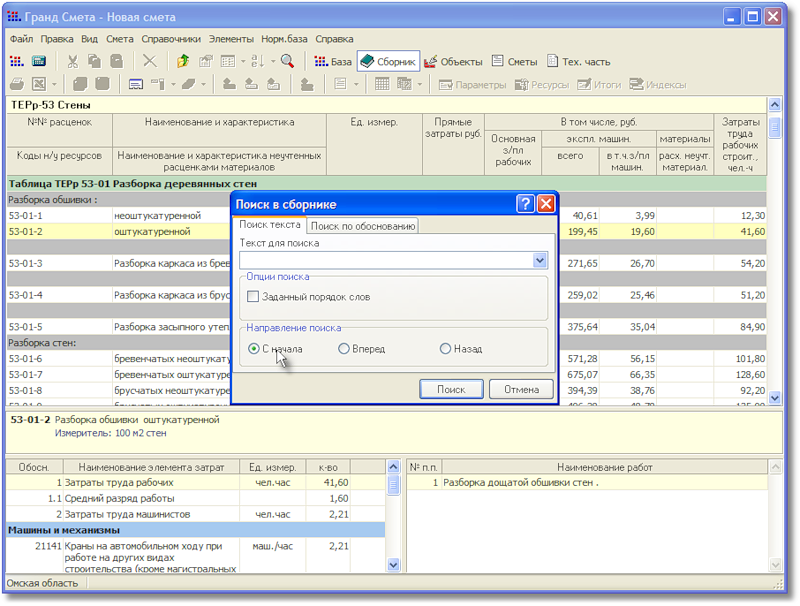Switch to the Поиск по обоснованию tab

point(363,226)
